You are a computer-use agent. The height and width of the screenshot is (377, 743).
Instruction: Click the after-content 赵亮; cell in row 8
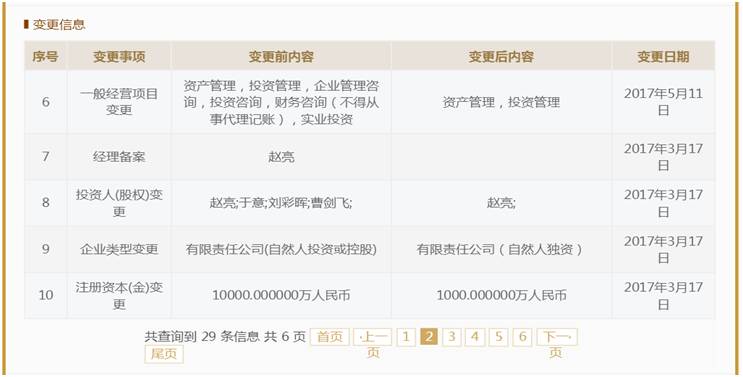point(501,203)
